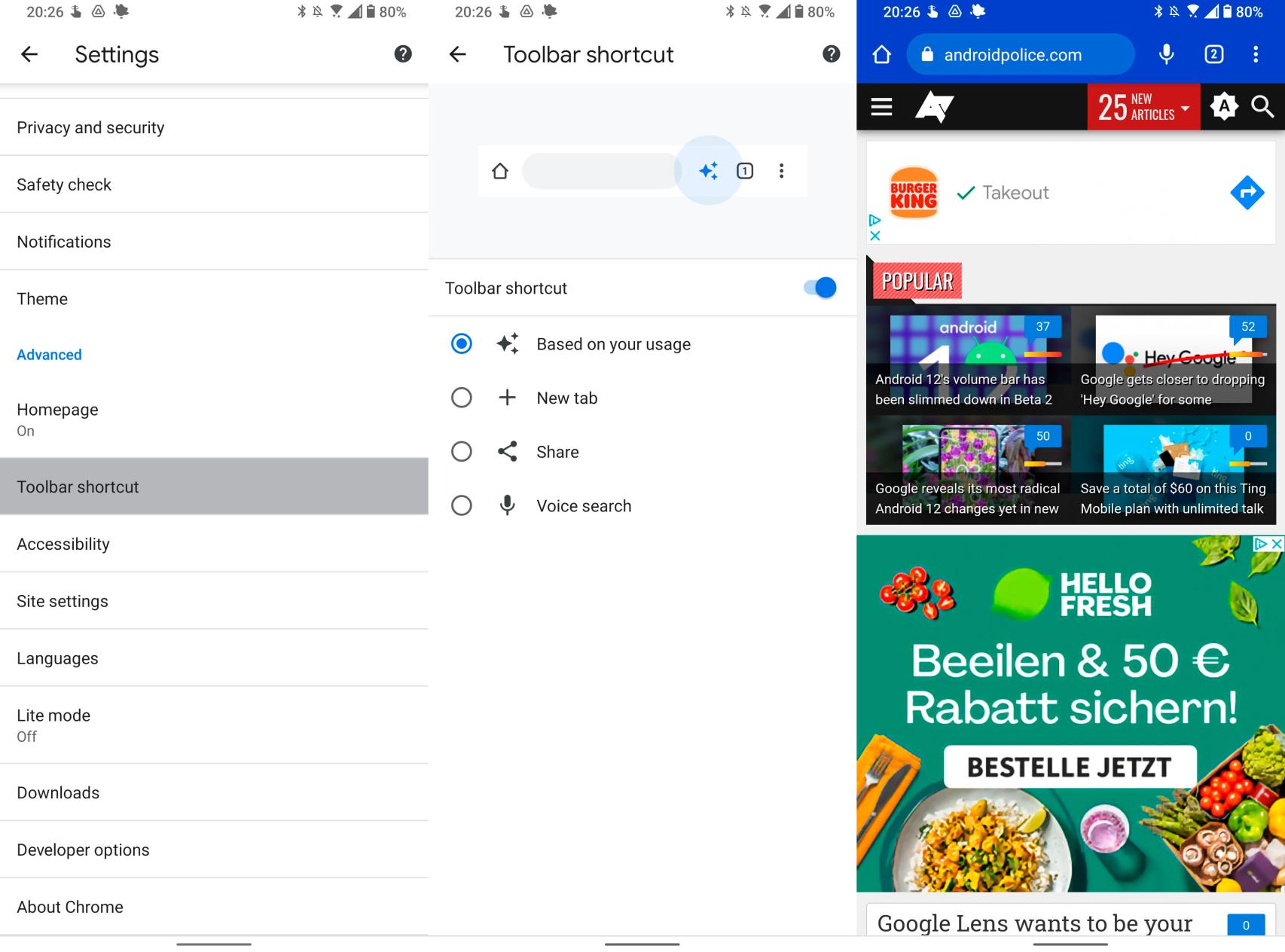1285x952 pixels.
Task: Open Android 12 volume bar article thumbnail
Action: click(x=968, y=360)
